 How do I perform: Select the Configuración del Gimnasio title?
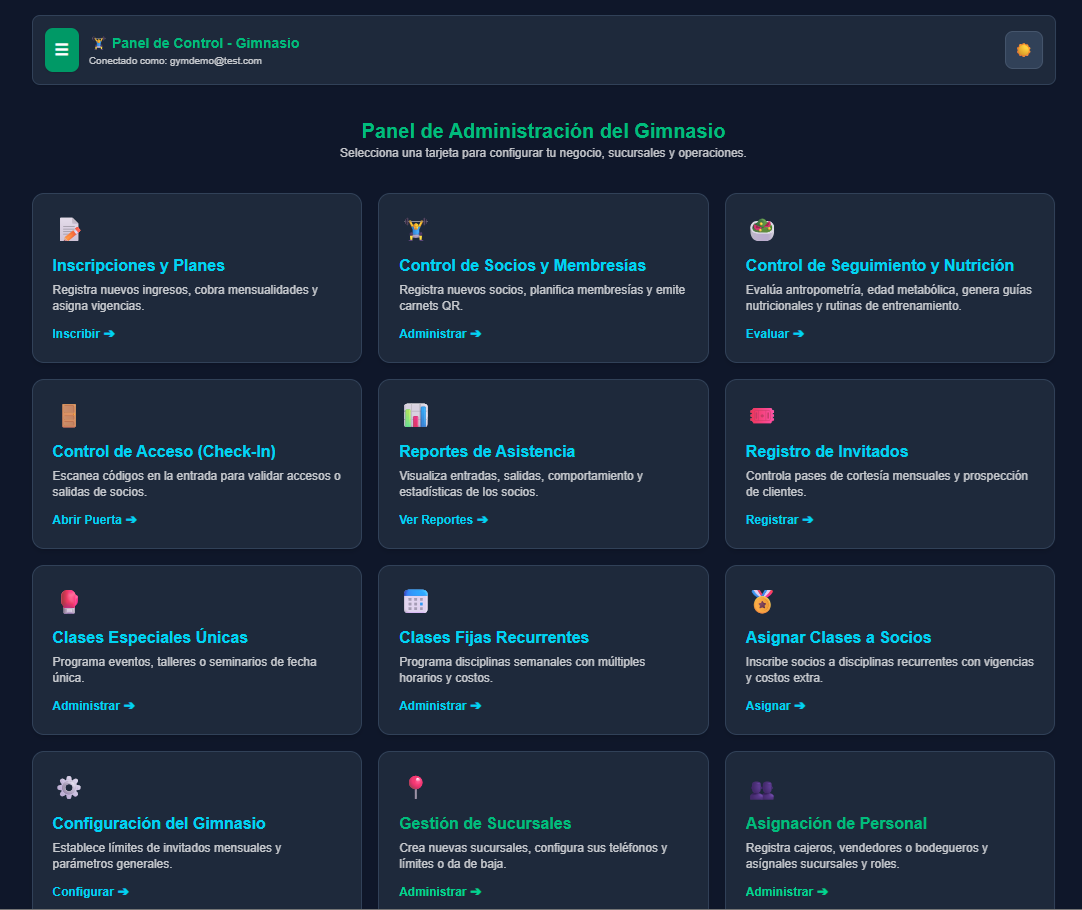coord(159,823)
